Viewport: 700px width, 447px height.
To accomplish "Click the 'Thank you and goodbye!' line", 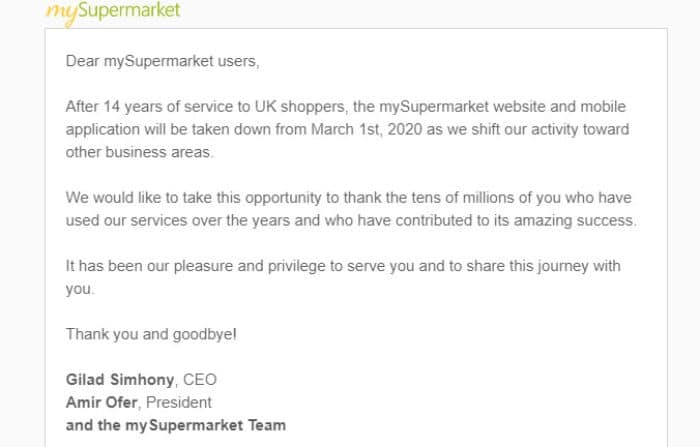I will pyautogui.click(x=151, y=334).
